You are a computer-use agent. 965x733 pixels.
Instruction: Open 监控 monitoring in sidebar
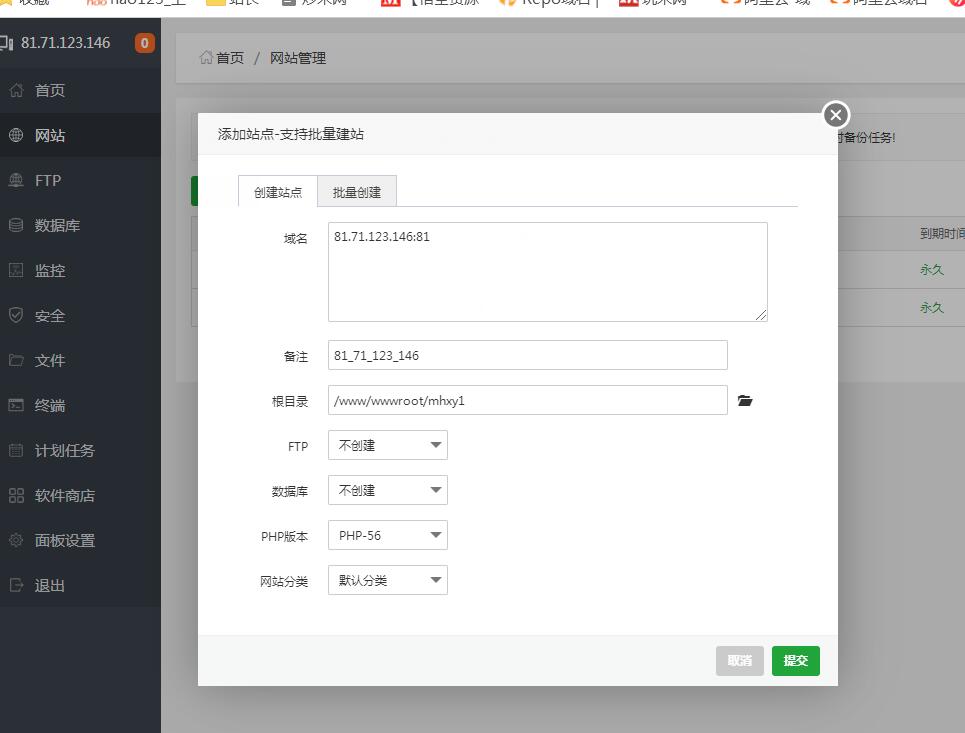click(x=50, y=271)
